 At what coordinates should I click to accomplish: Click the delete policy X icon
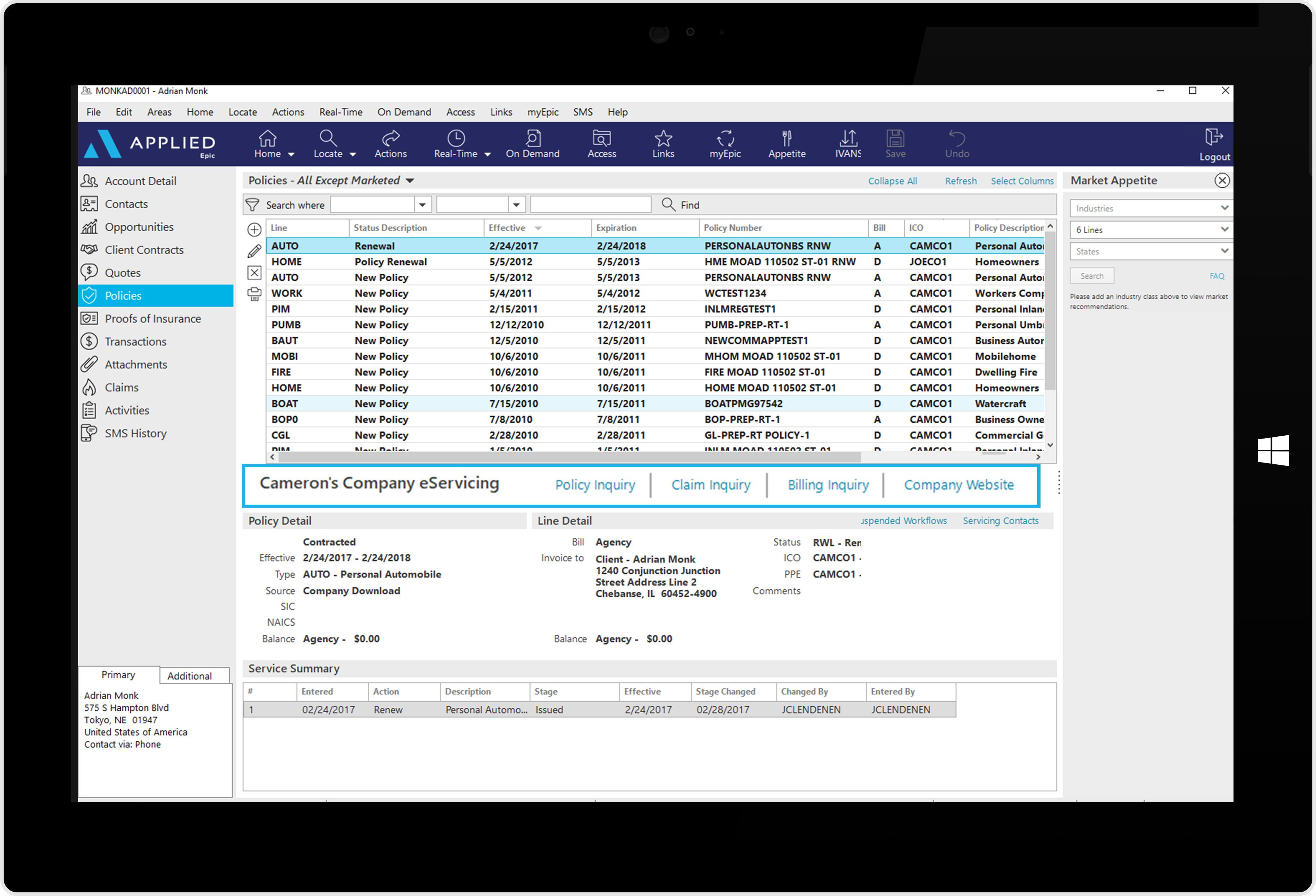pyautogui.click(x=254, y=273)
